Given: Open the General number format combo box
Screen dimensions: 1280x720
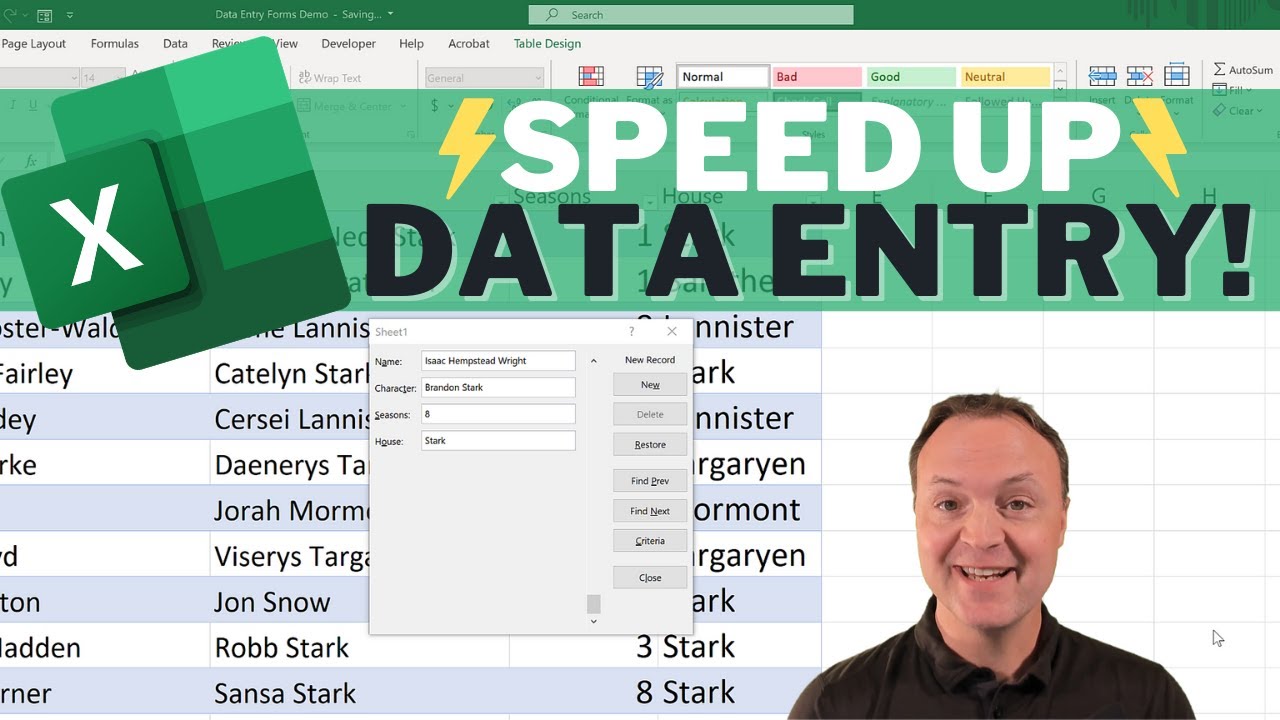Looking at the screenshot, I should click(x=484, y=78).
